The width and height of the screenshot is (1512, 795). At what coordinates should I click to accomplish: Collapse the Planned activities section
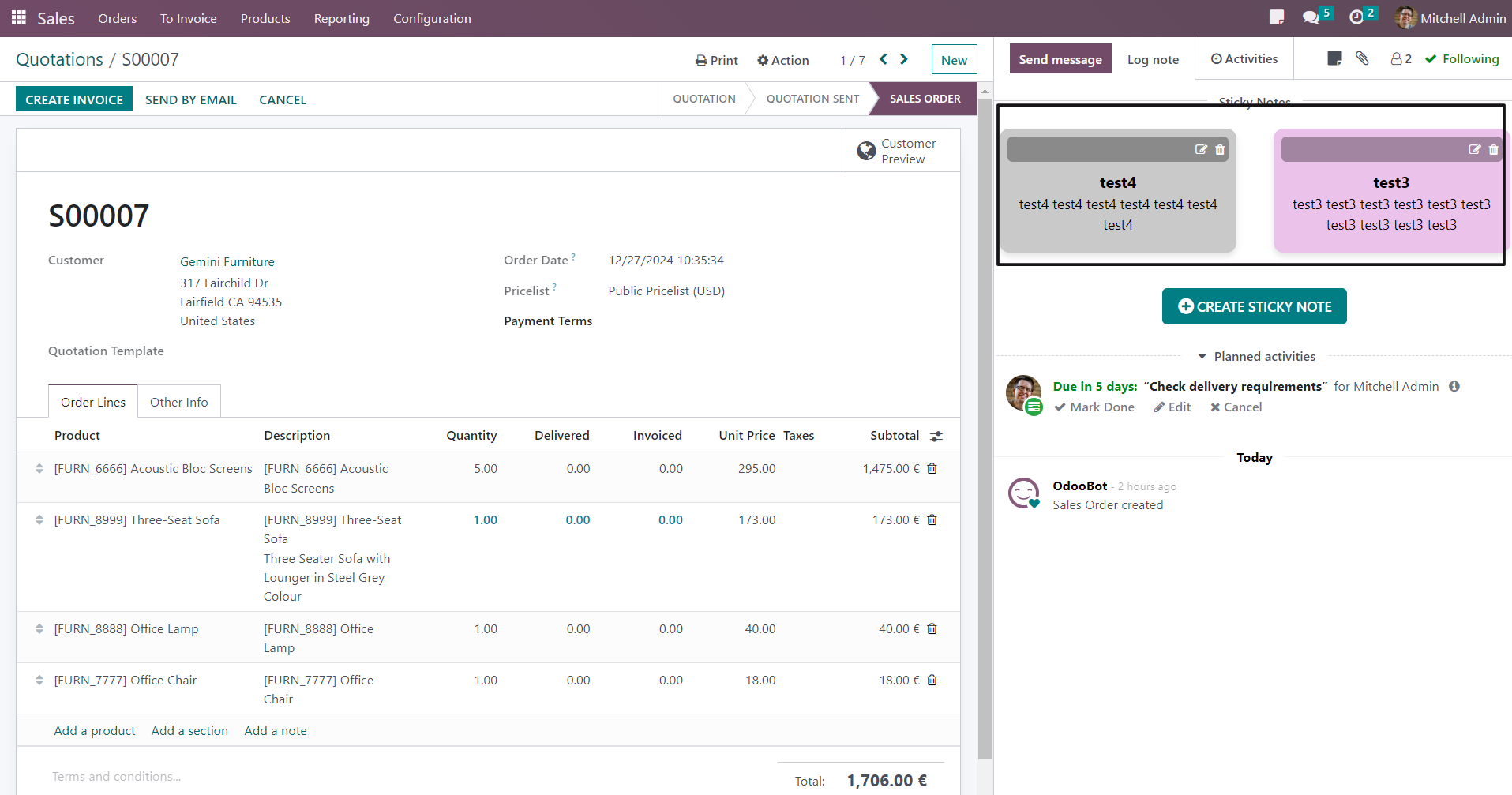[1256, 356]
